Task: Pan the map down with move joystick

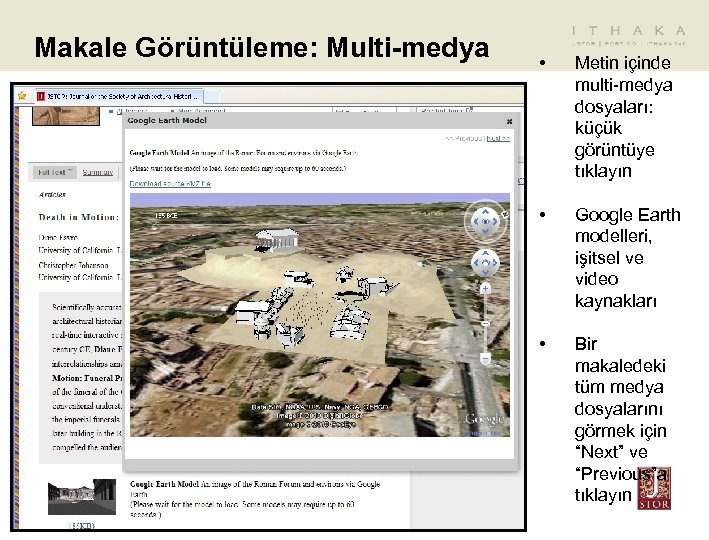Action: click(485, 272)
